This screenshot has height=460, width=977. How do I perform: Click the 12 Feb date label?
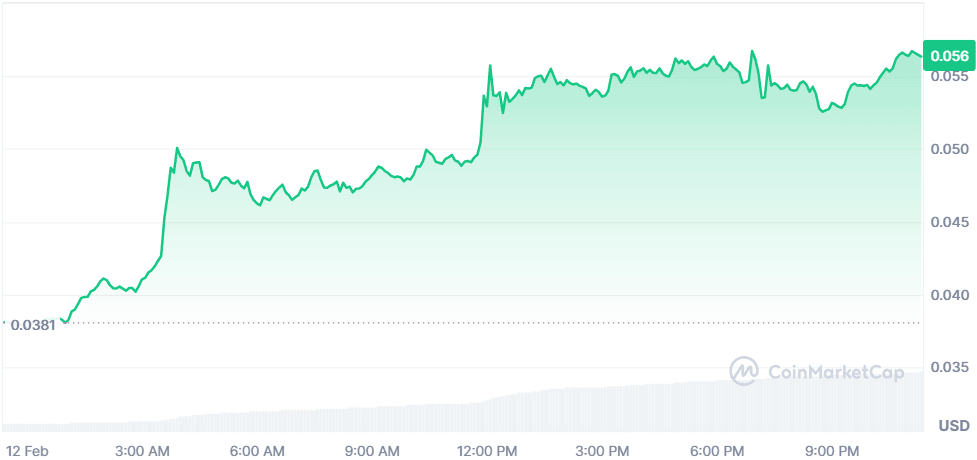(x=27, y=450)
